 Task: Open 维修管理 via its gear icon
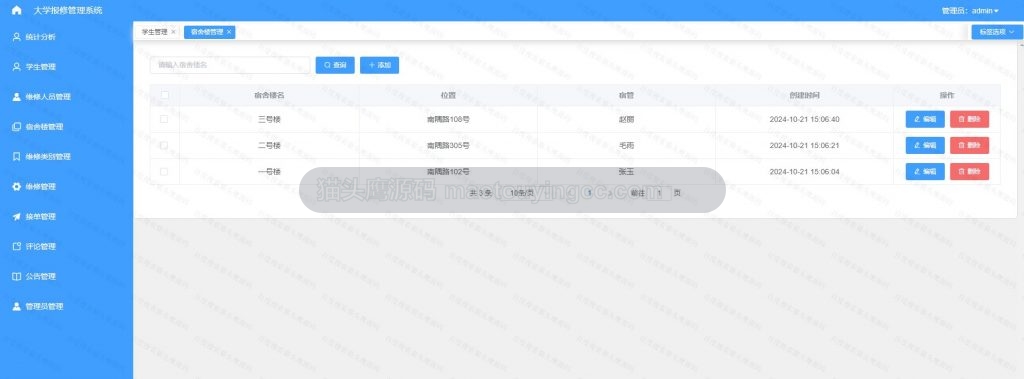tap(17, 187)
